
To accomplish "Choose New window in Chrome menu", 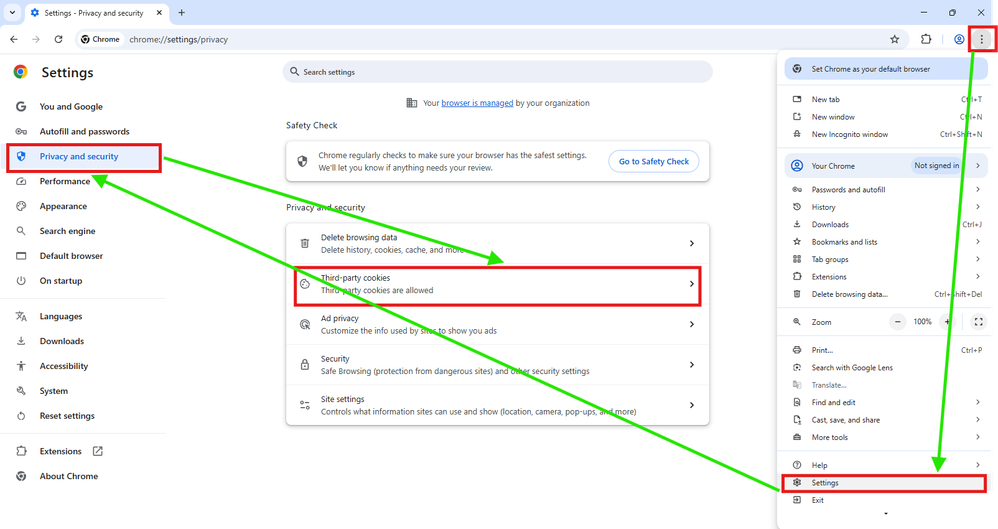I will coord(886,117).
